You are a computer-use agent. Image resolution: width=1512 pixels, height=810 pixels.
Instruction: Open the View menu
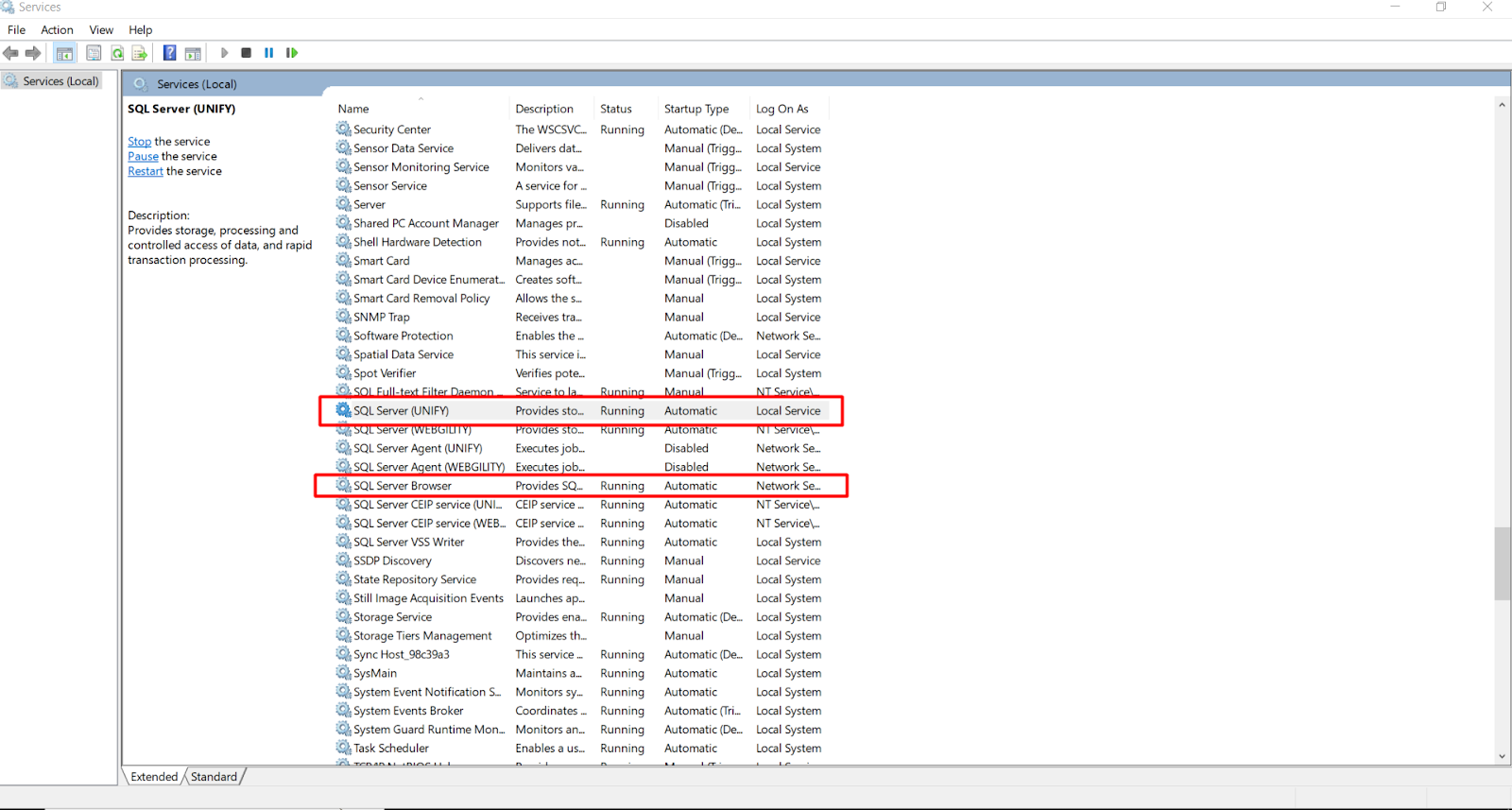[101, 30]
